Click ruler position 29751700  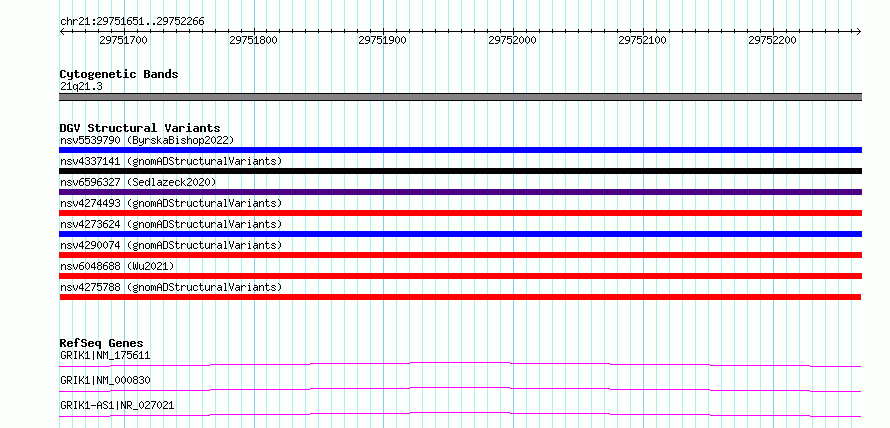123,40
